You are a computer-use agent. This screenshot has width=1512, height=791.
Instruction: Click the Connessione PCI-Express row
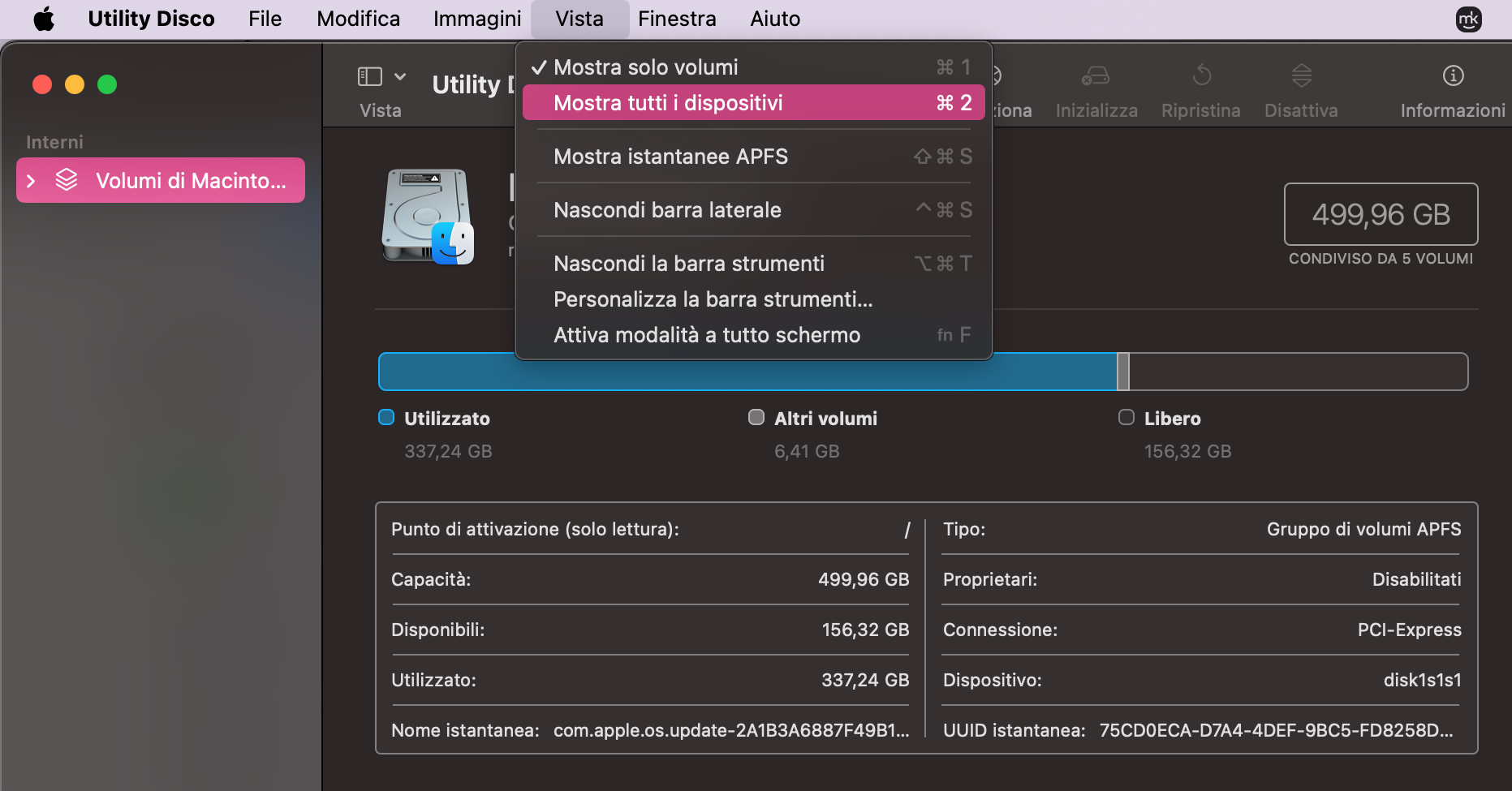point(1202,630)
